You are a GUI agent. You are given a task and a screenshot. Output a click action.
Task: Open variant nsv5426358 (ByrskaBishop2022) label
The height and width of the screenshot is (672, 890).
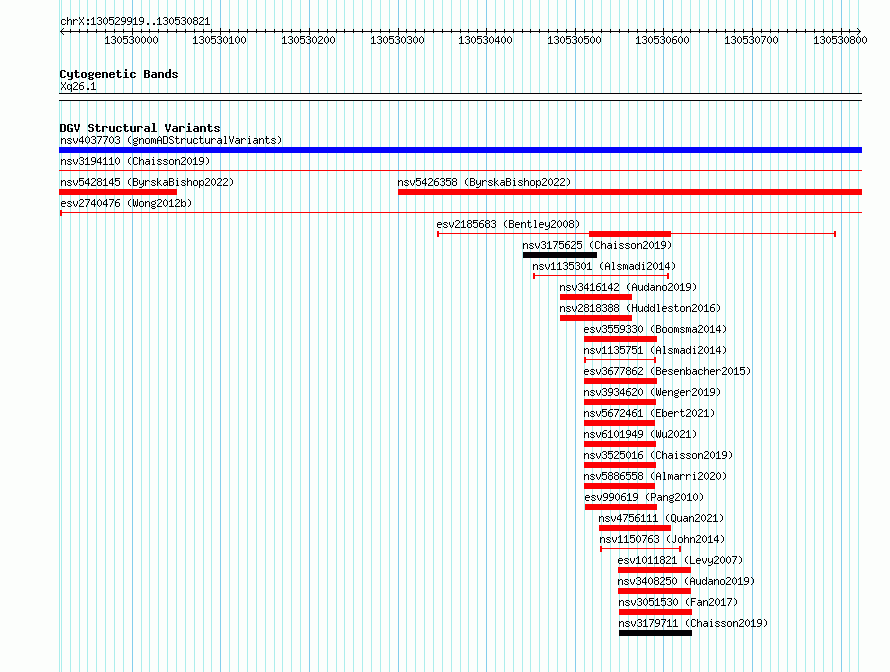[484, 182]
